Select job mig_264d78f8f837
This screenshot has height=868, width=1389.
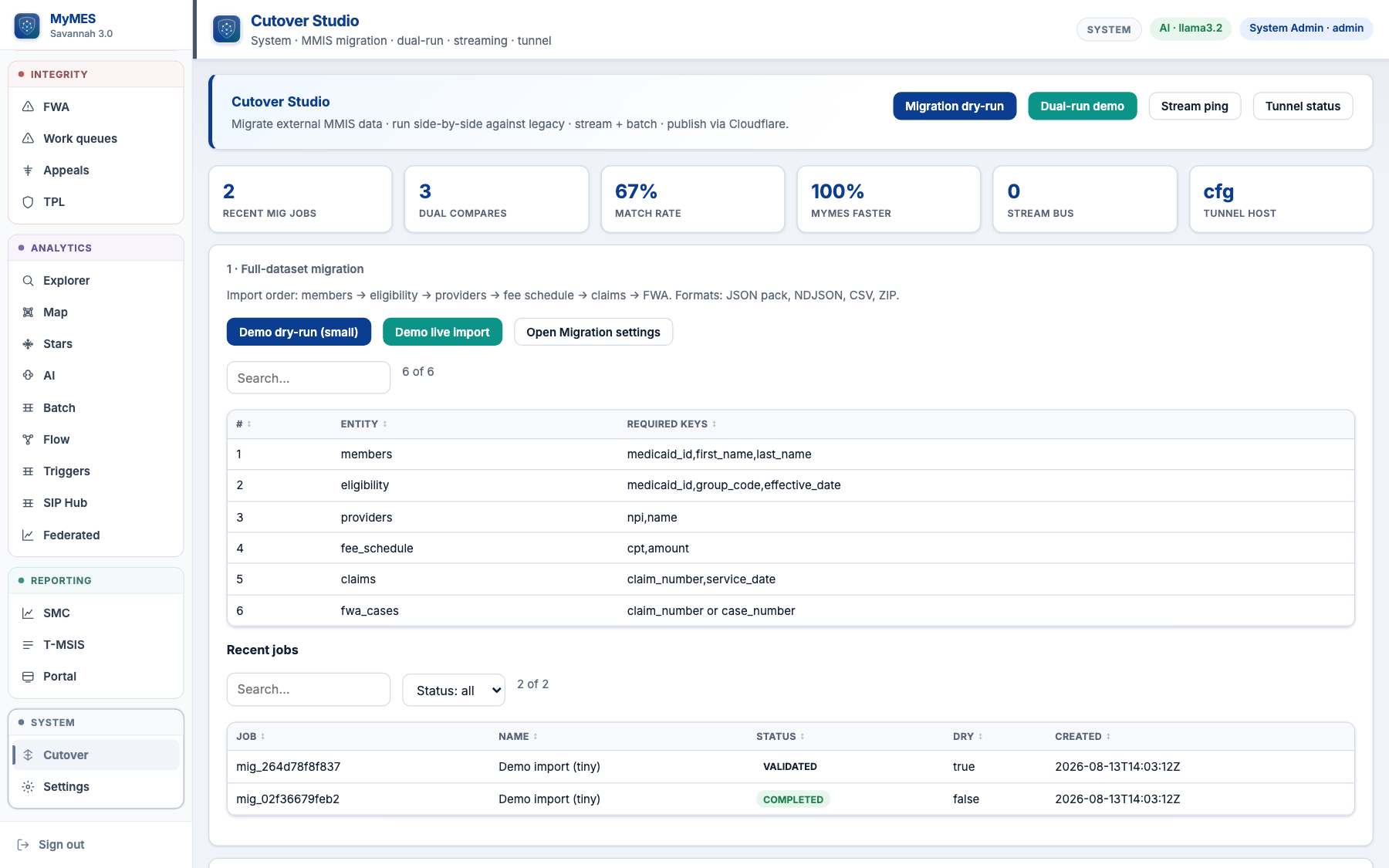click(289, 766)
